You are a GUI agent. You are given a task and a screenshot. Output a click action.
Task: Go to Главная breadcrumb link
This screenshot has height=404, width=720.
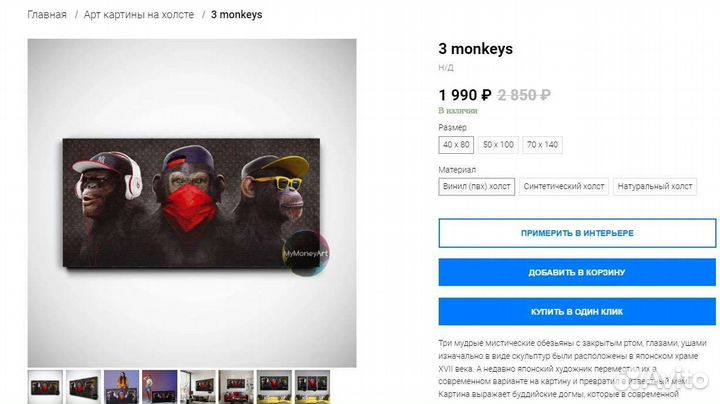(x=47, y=15)
